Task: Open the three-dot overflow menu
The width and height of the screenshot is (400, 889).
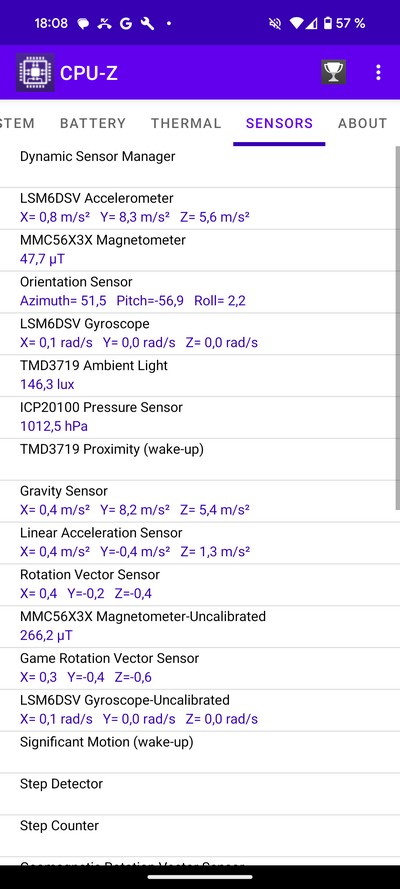Action: pos(378,72)
